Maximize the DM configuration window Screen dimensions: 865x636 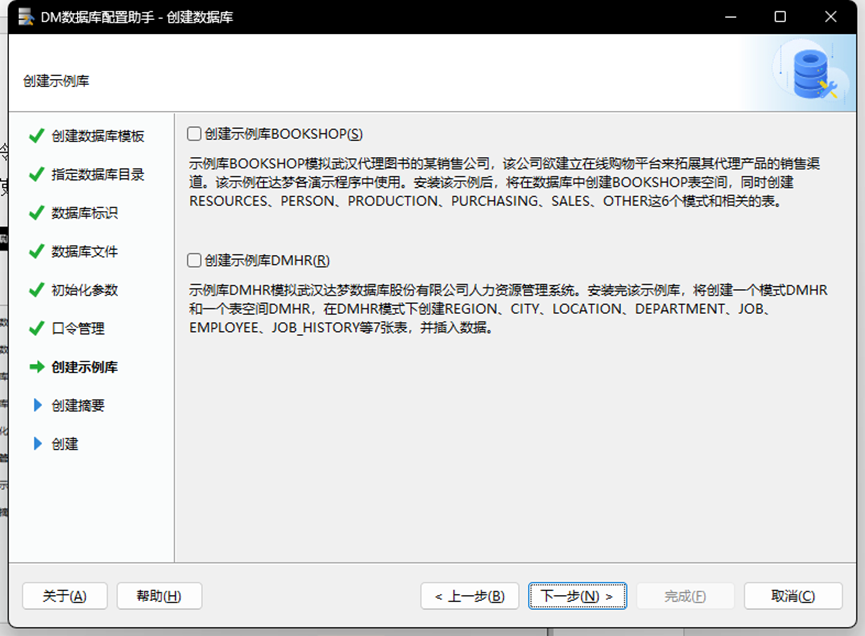coord(780,17)
